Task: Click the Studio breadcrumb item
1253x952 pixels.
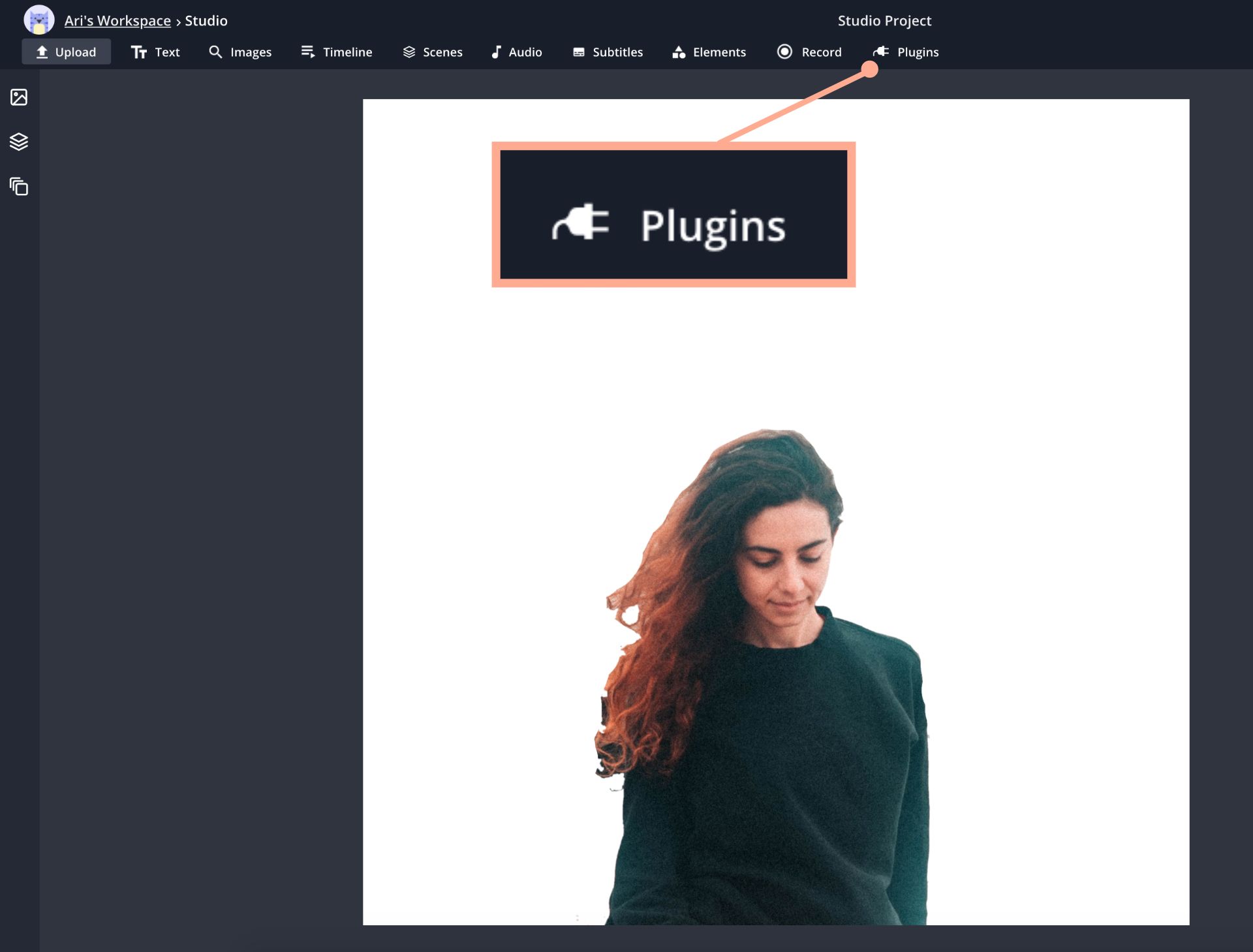Action: (206, 20)
